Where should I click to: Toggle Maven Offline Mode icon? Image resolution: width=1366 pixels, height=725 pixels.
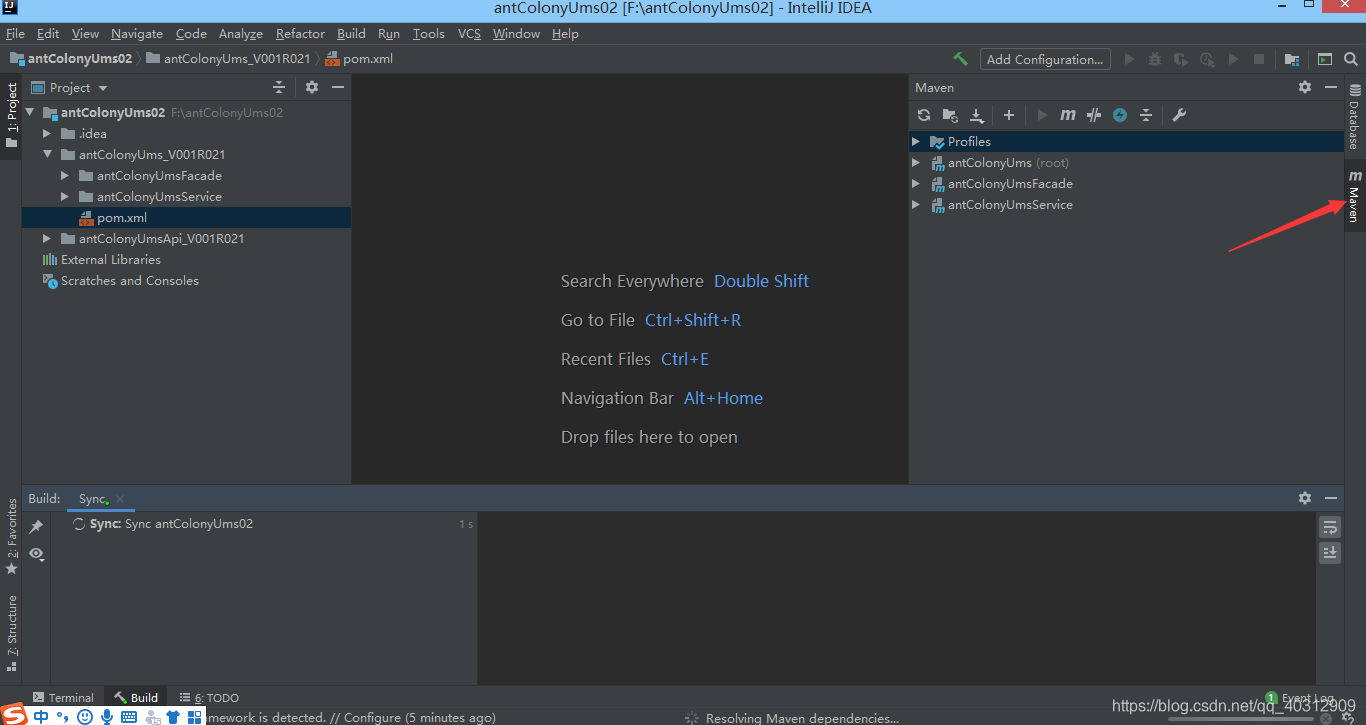click(1094, 115)
